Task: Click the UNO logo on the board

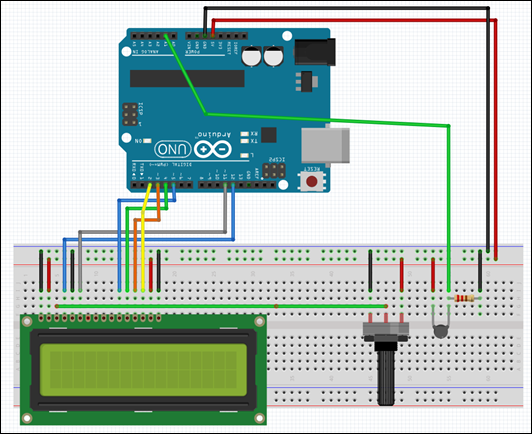Action: [x=173, y=149]
